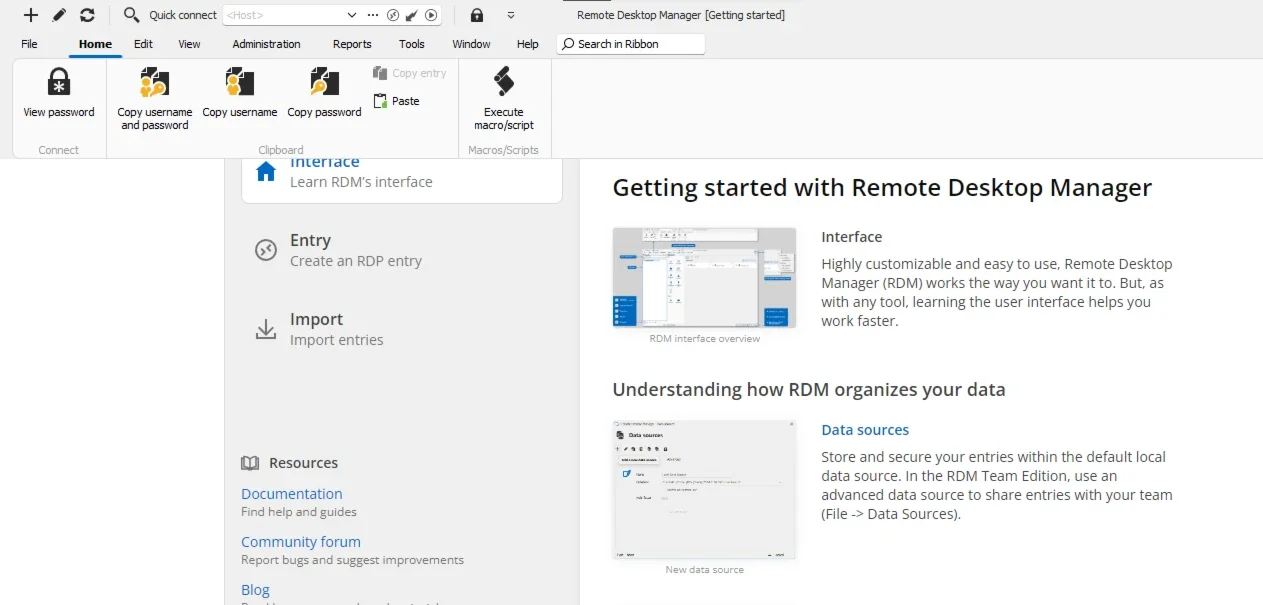
Task: Click the pencil edit icon in toolbar
Action: [x=59, y=15]
